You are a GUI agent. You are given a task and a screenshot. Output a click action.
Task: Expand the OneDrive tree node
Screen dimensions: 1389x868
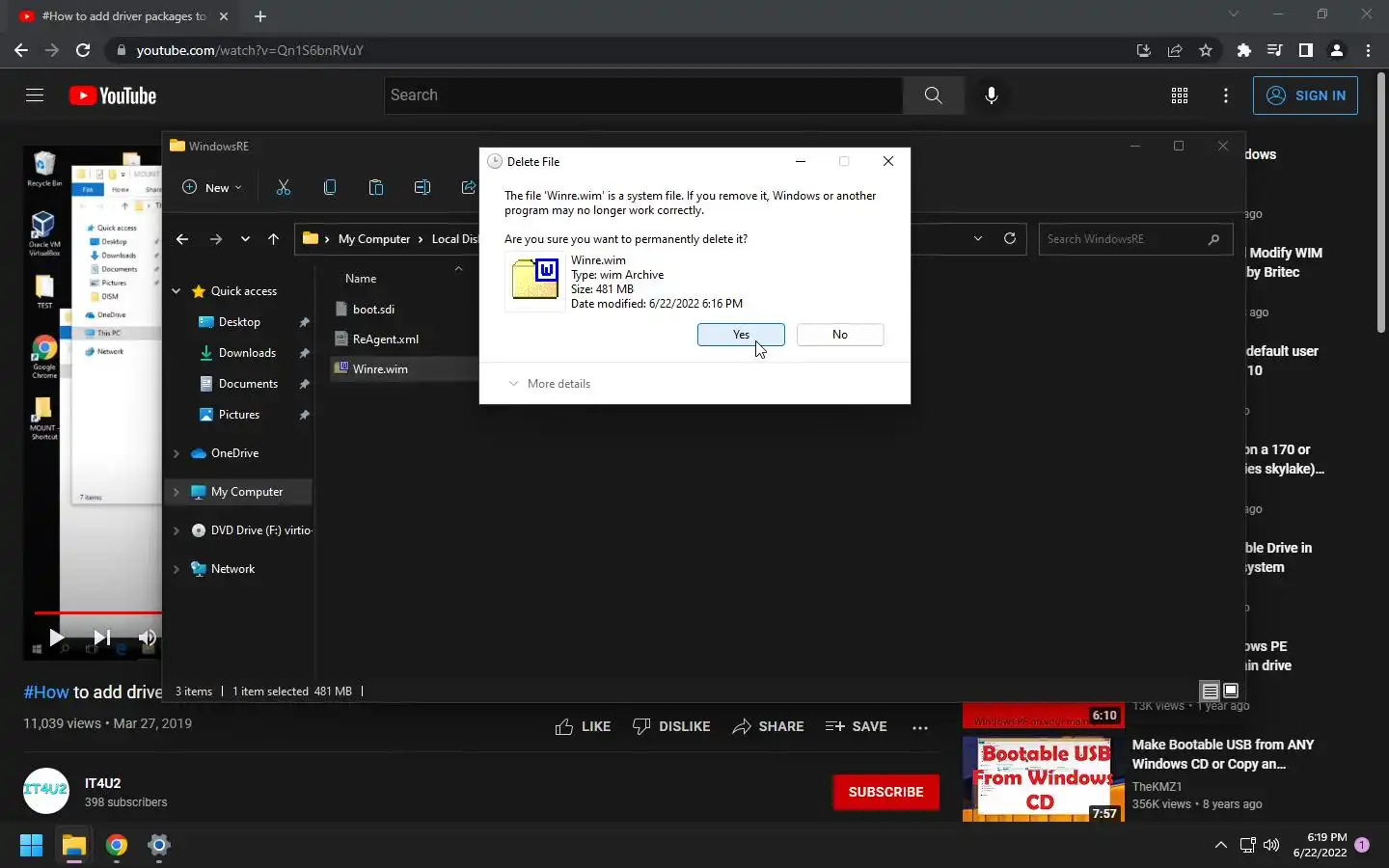[176, 453]
